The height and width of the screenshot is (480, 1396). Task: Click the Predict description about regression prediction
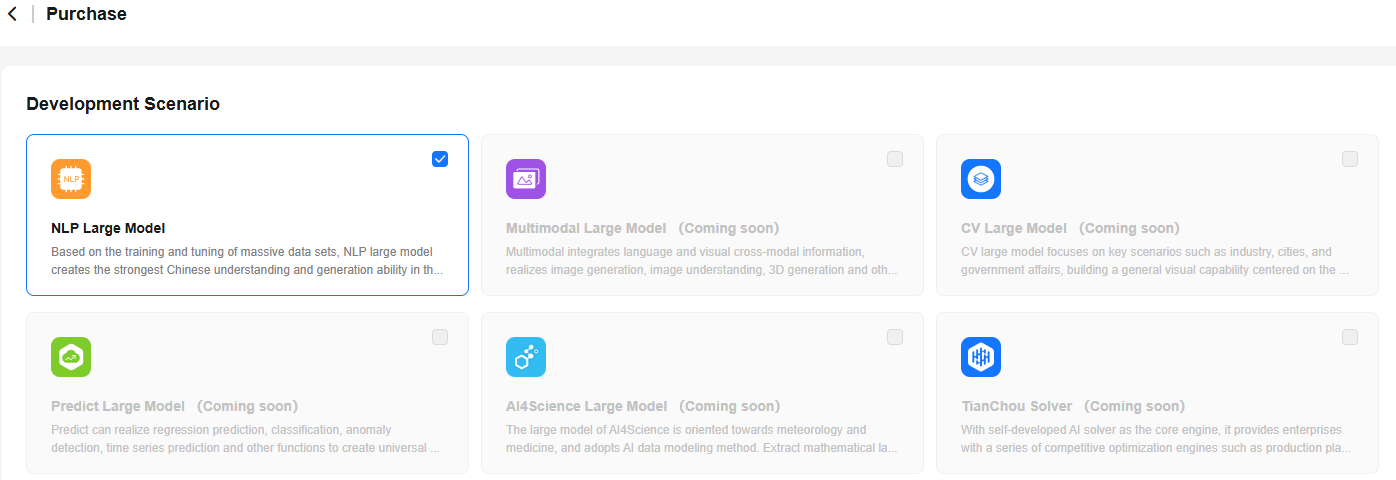tap(245, 439)
